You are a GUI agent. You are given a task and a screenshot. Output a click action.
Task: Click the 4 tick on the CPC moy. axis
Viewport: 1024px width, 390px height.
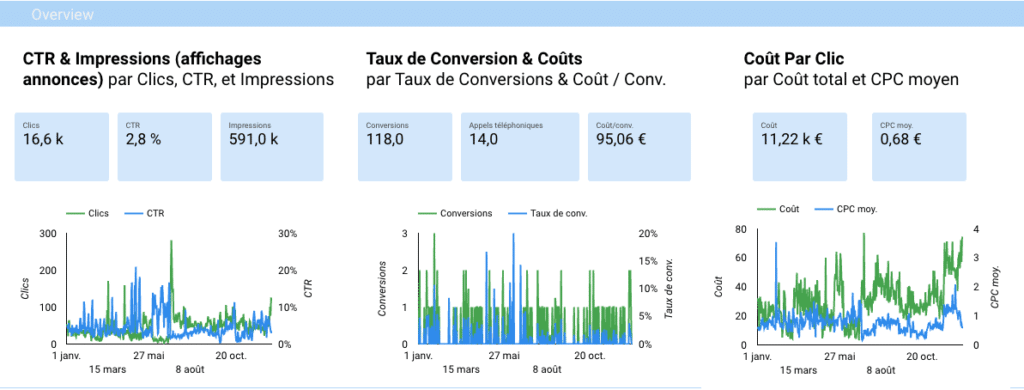tap(976, 229)
